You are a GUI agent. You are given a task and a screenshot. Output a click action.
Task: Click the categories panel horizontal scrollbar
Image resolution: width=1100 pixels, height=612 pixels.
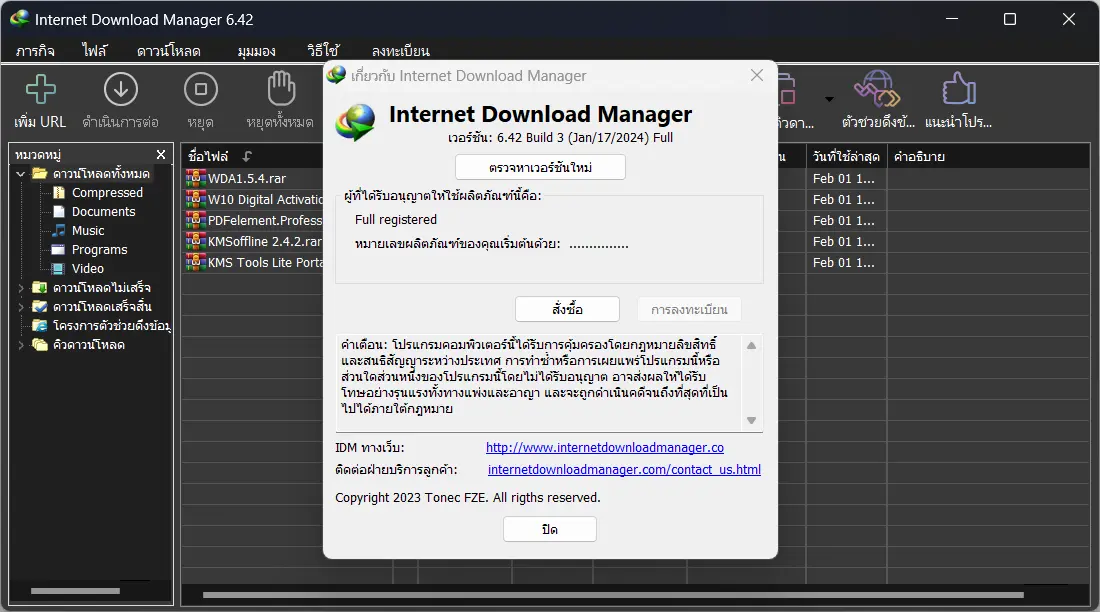(75, 591)
